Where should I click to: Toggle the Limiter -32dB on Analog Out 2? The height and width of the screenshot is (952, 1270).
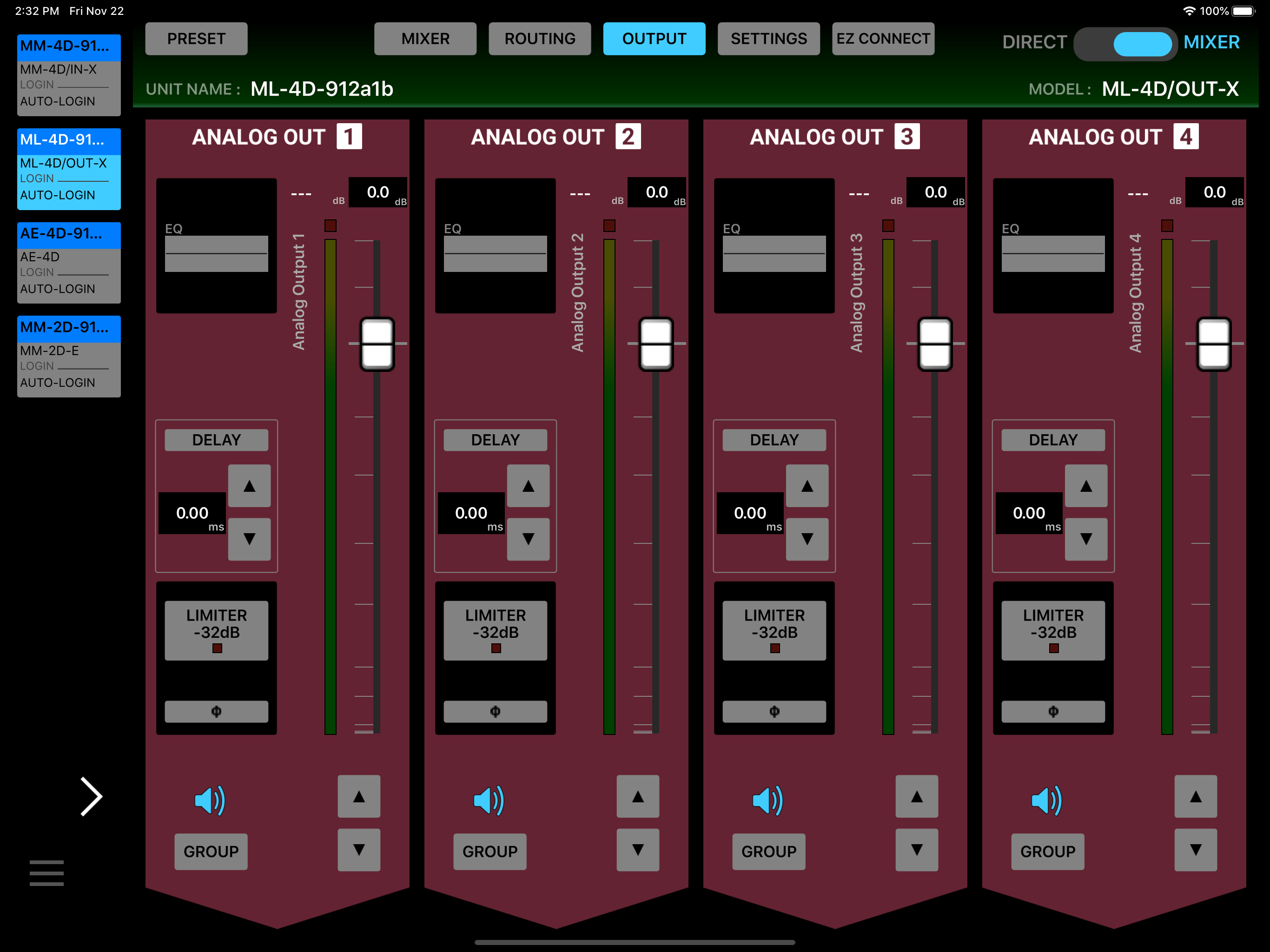496,630
